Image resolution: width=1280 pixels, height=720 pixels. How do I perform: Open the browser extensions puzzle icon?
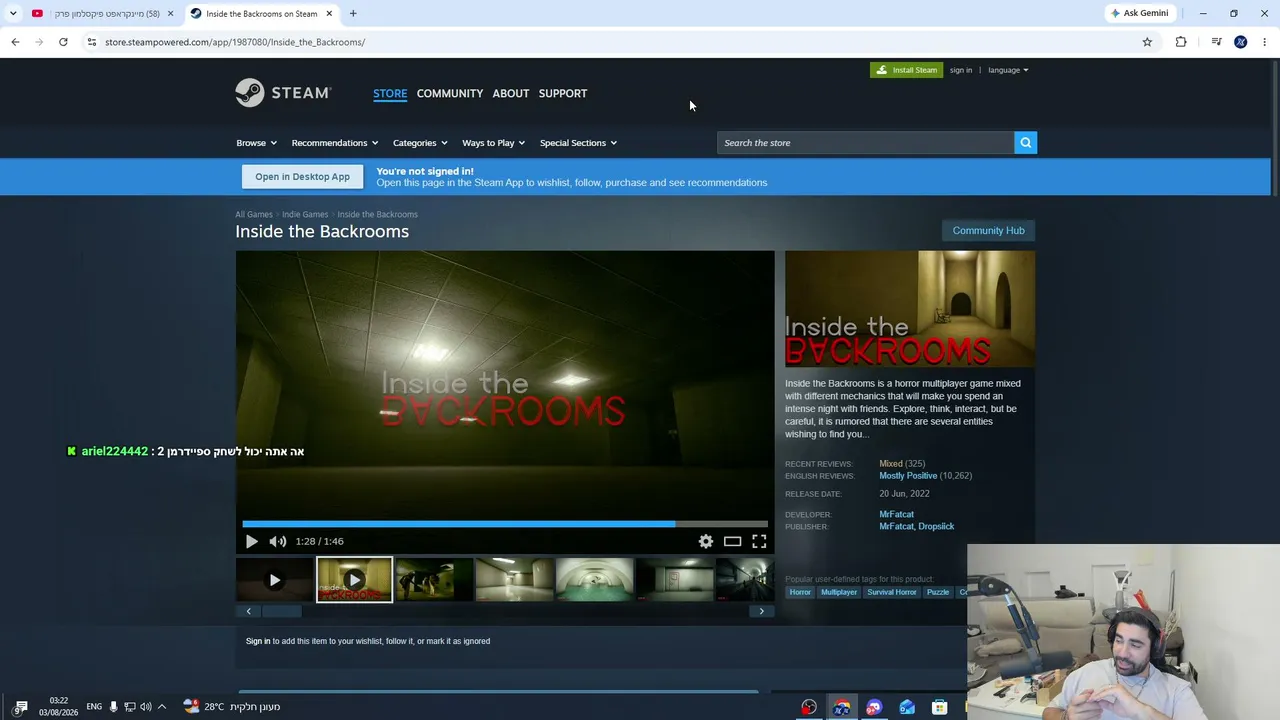(1181, 42)
